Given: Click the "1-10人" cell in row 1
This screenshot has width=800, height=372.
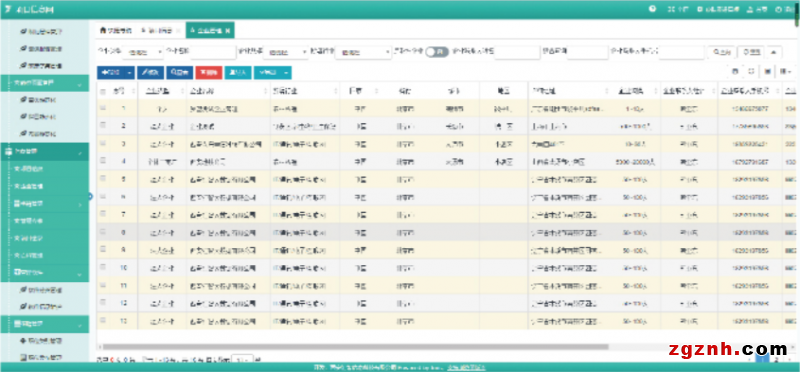Looking at the screenshot, I should [634, 109].
